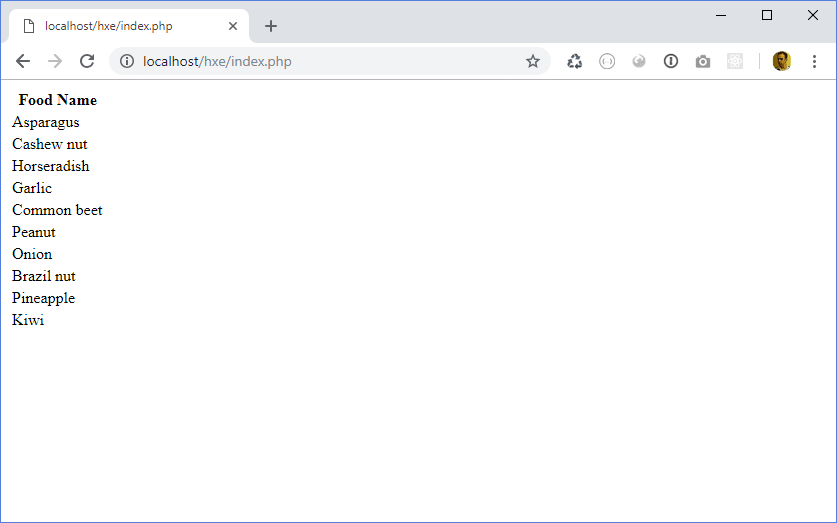Open the grey braces extension icon
Image resolution: width=837 pixels, height=523 pixels.
coord(607,61)
